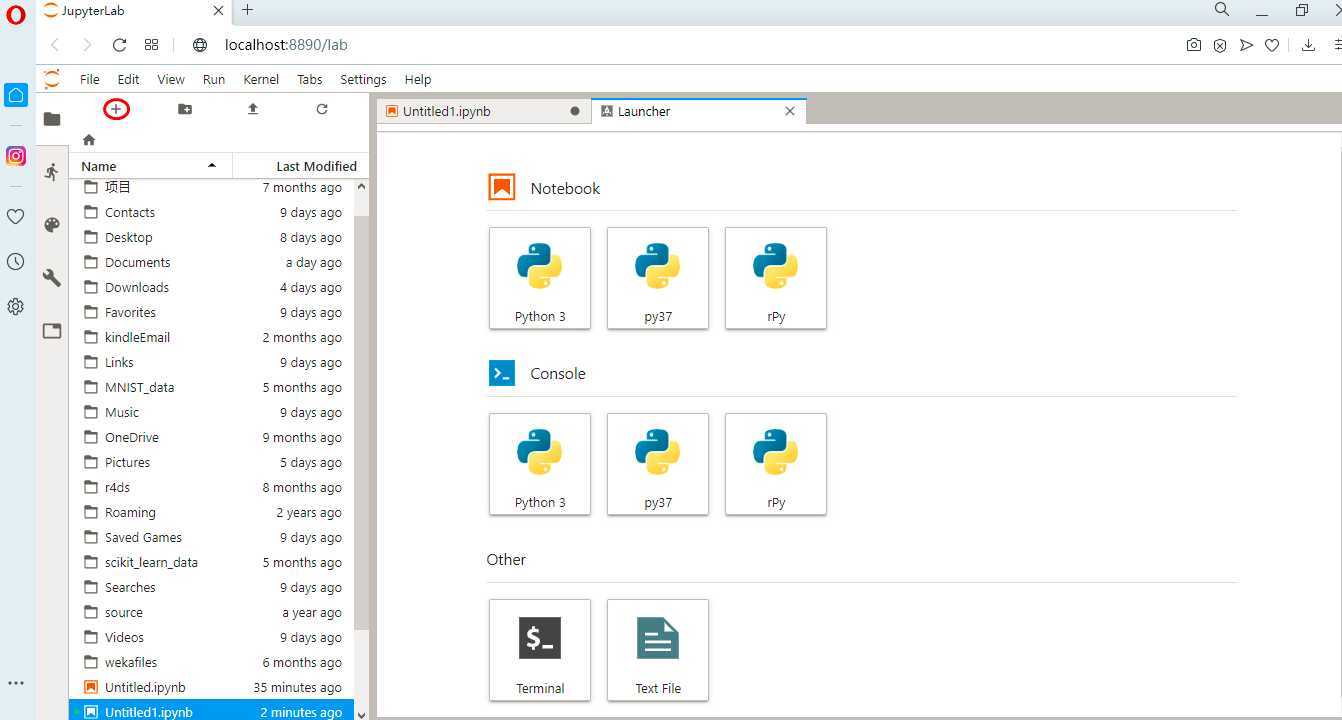This screenshot has width=1342, height=720.
Task: Open Opera settings gear in sidebar
Action: (x=16, y=307)
